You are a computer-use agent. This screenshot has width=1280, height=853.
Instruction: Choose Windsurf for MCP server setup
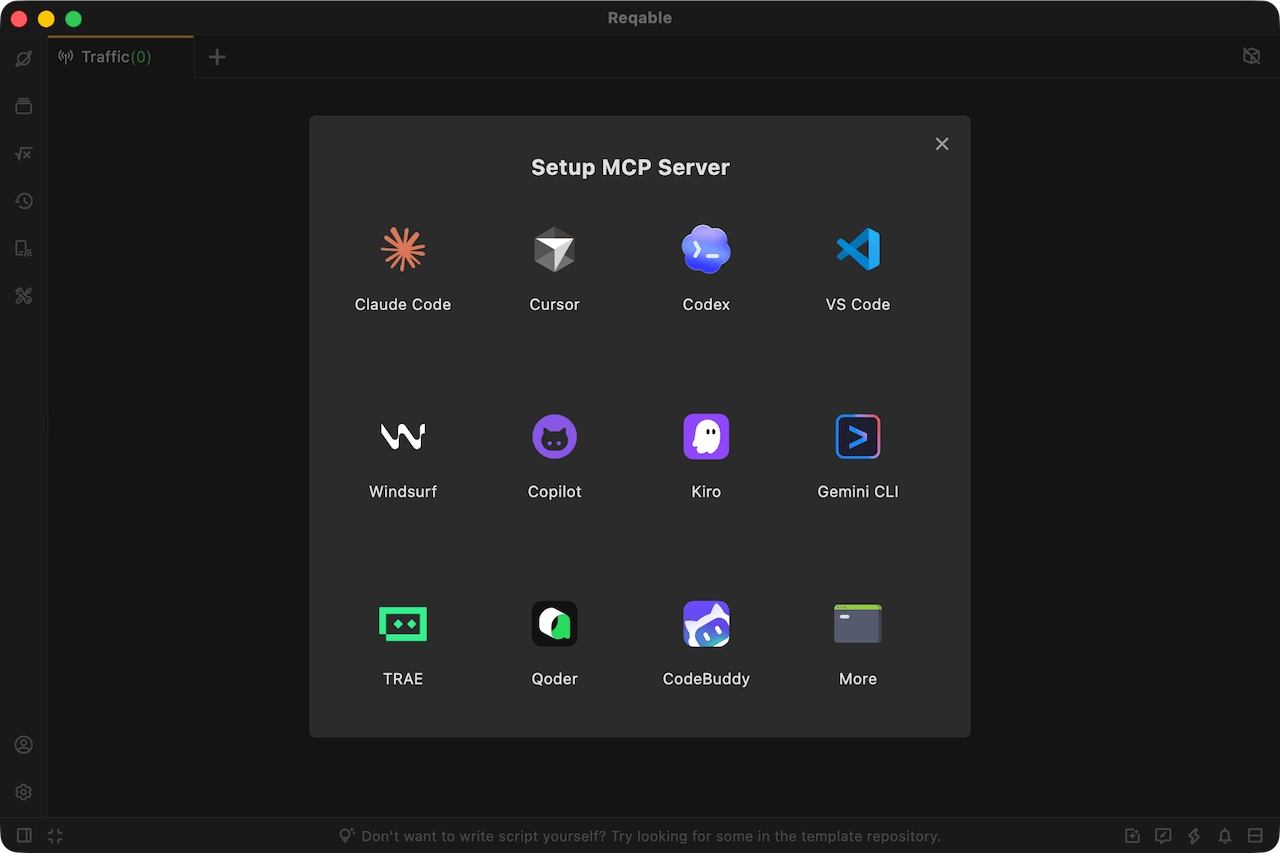(x=403, y=455)
